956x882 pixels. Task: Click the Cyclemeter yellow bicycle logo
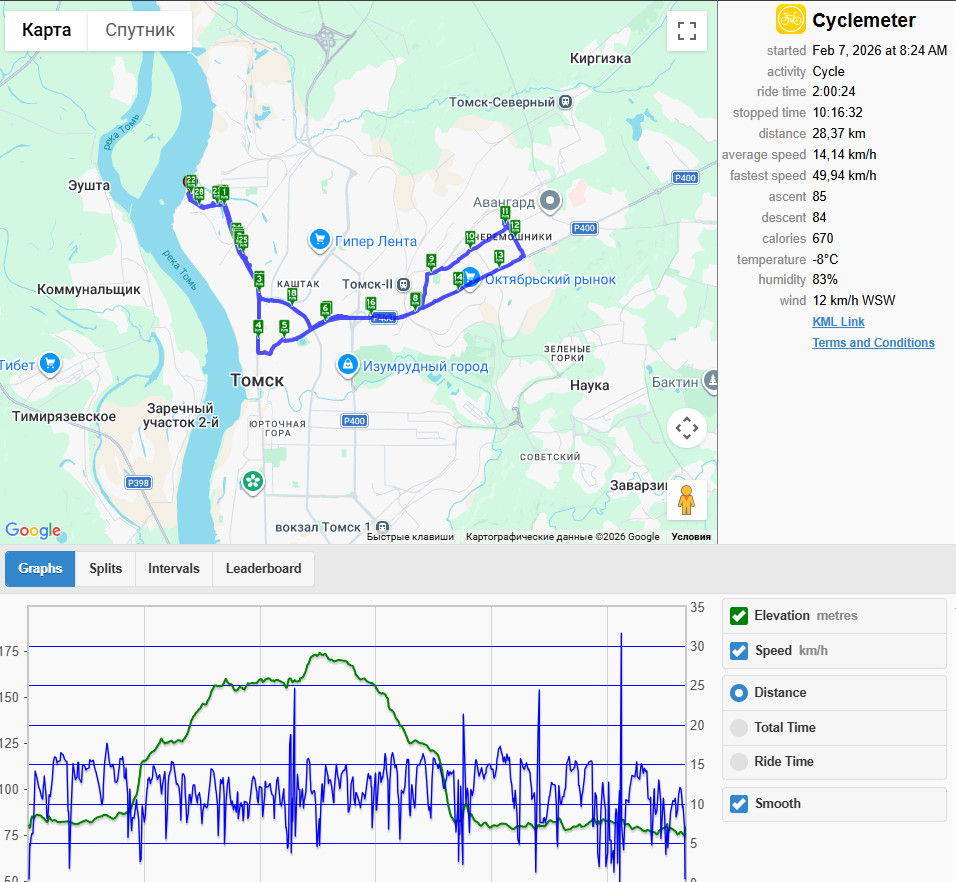790,20
